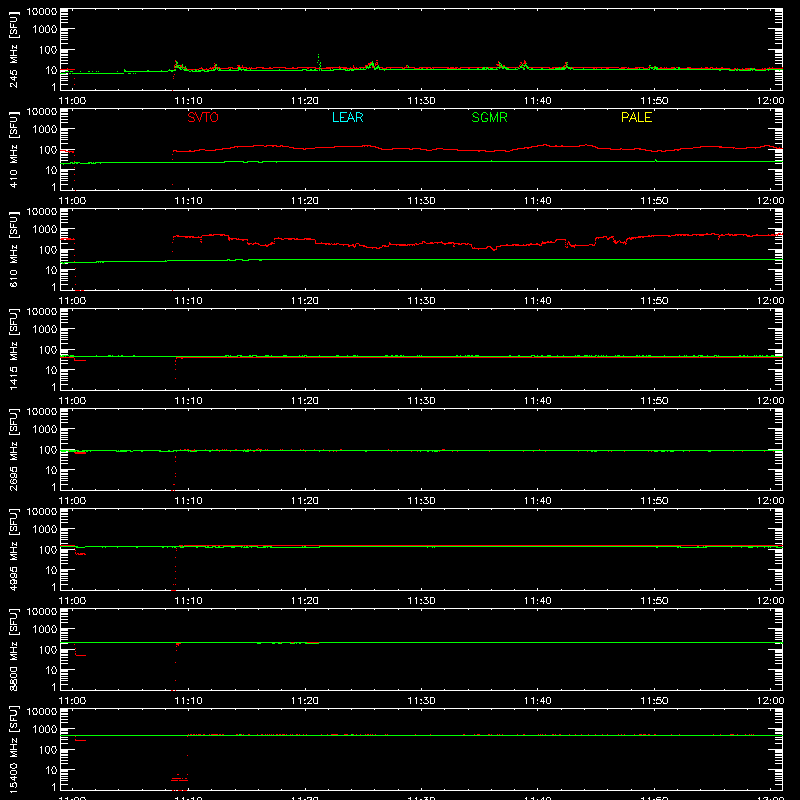Select the '610 MHz [SFU]' axis title
Screen dimensions: 800x800
(13, 250)
